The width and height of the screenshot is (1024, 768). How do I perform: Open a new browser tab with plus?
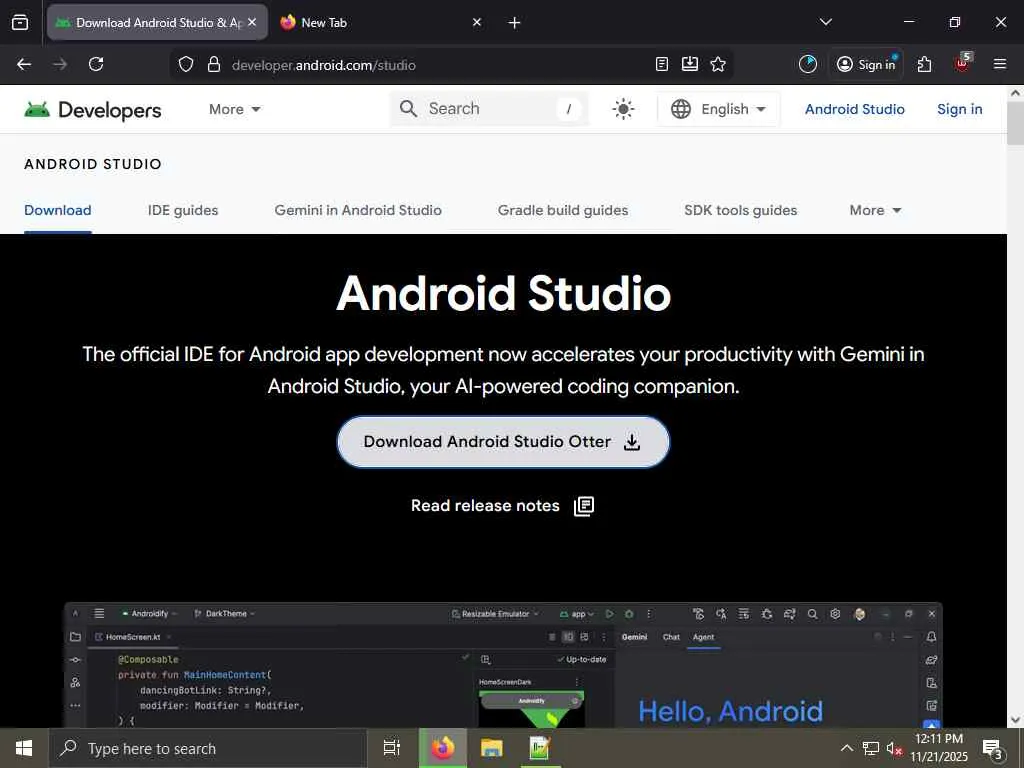(x=515, y=23)
